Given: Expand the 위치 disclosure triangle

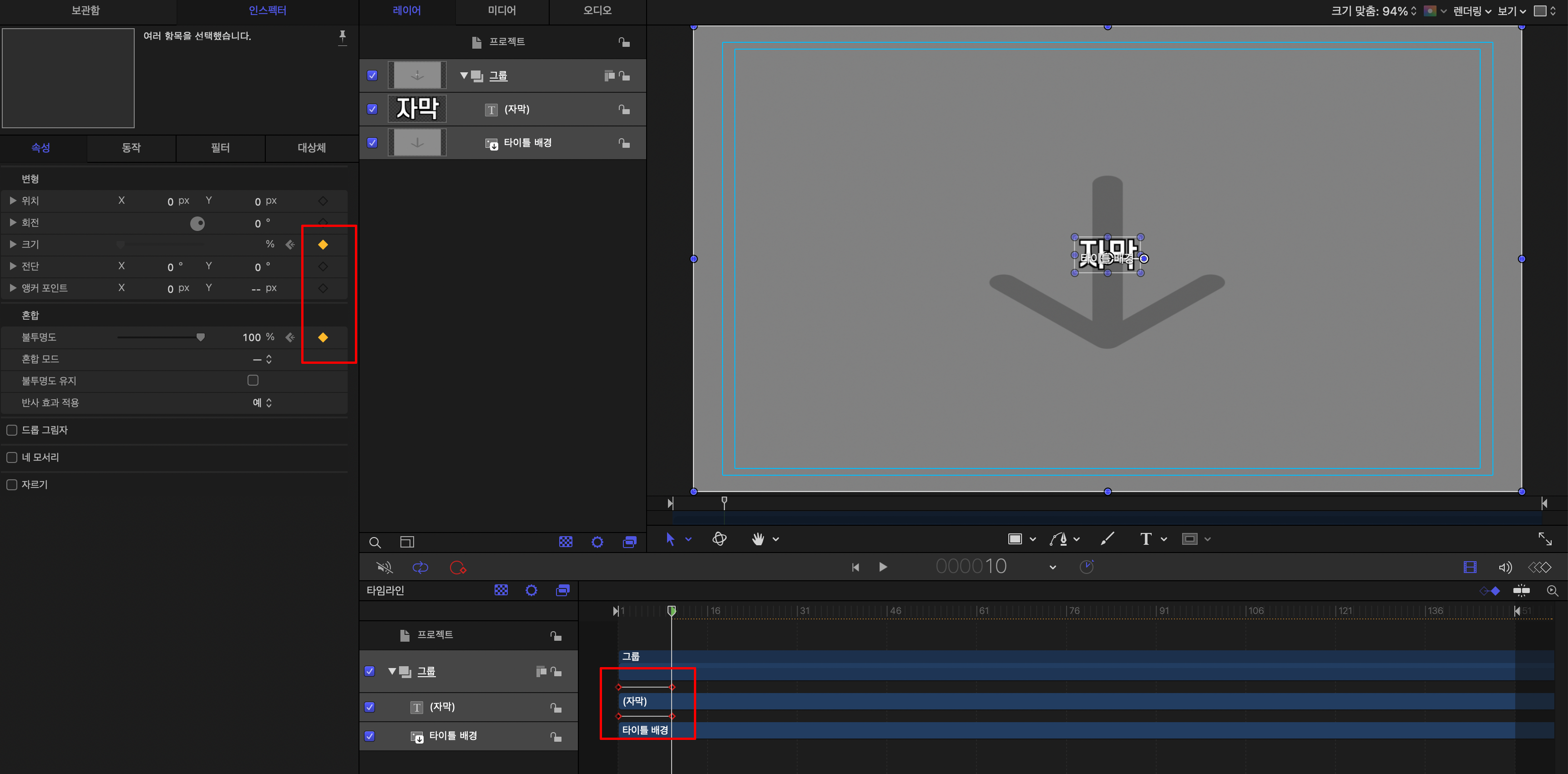Looking at the screenshot, I should tap(13, 201).
